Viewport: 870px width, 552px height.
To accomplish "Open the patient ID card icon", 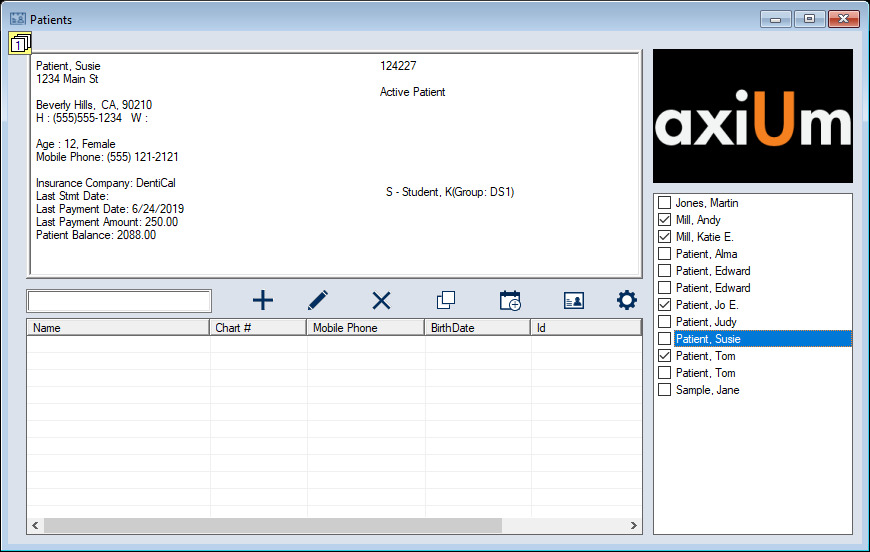I will click(573, 300).
